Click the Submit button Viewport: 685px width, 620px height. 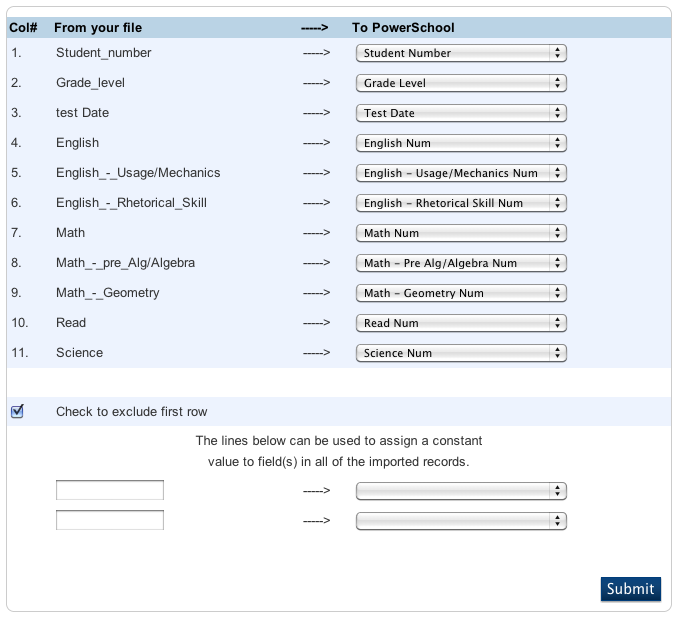(630, 589)
